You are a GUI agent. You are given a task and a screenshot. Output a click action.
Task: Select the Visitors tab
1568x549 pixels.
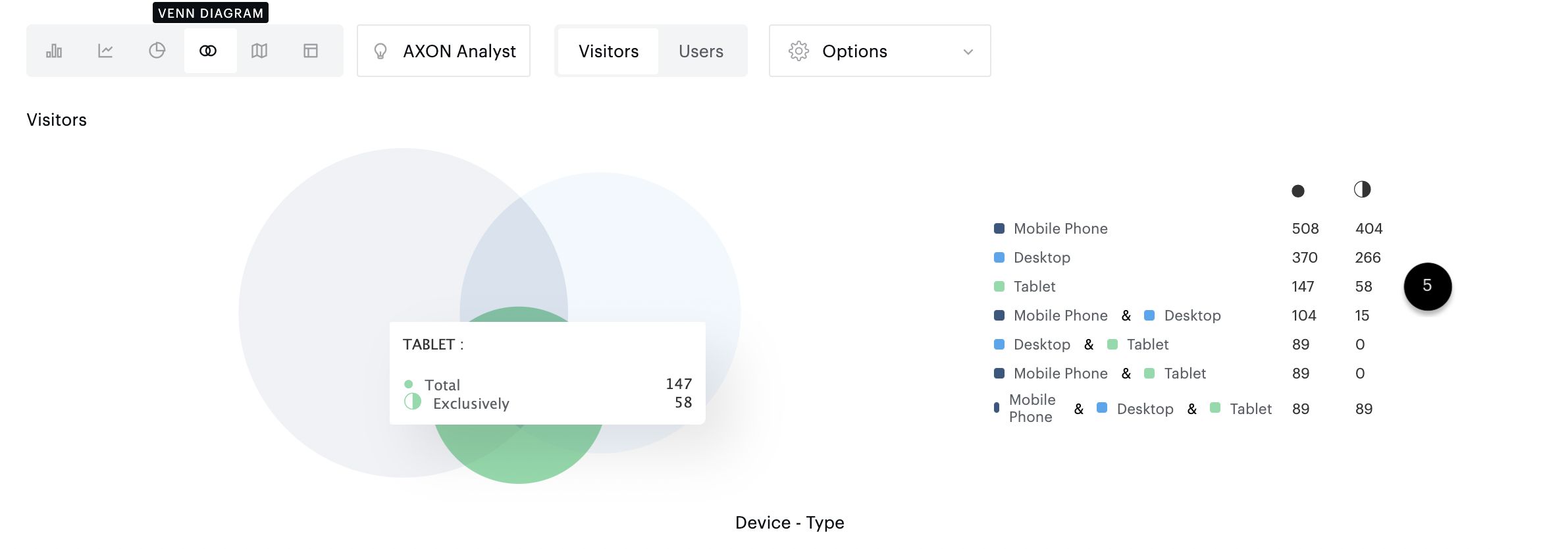pyautogui.click(x=608, y=51)
